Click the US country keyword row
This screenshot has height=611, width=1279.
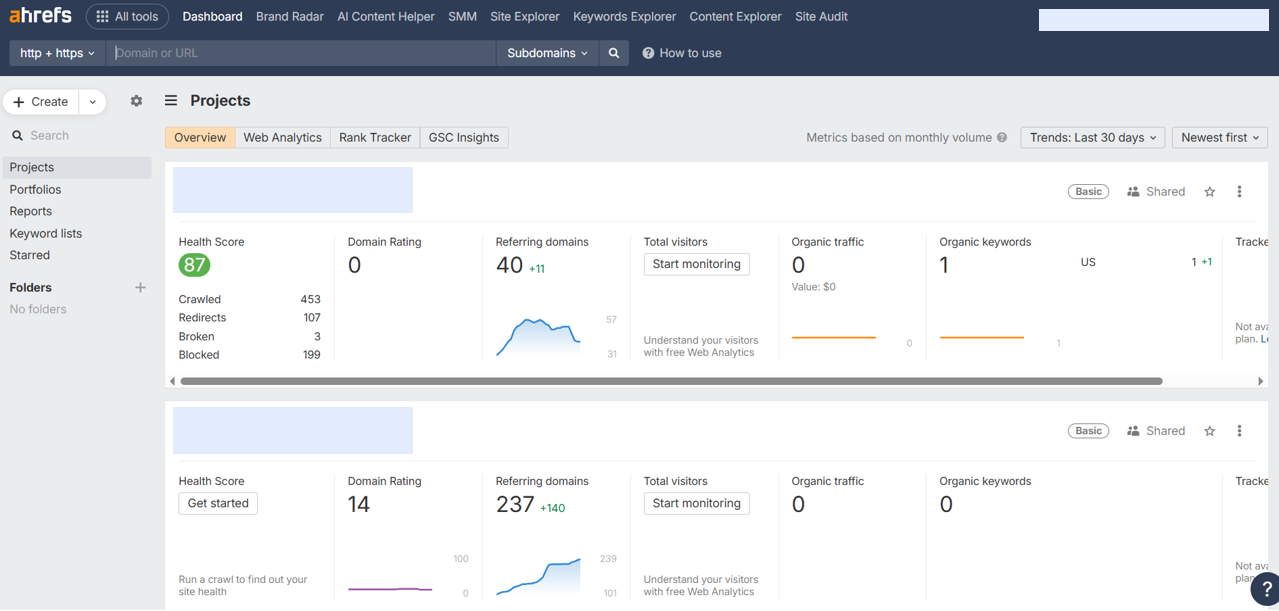(x=1146, y=262)
